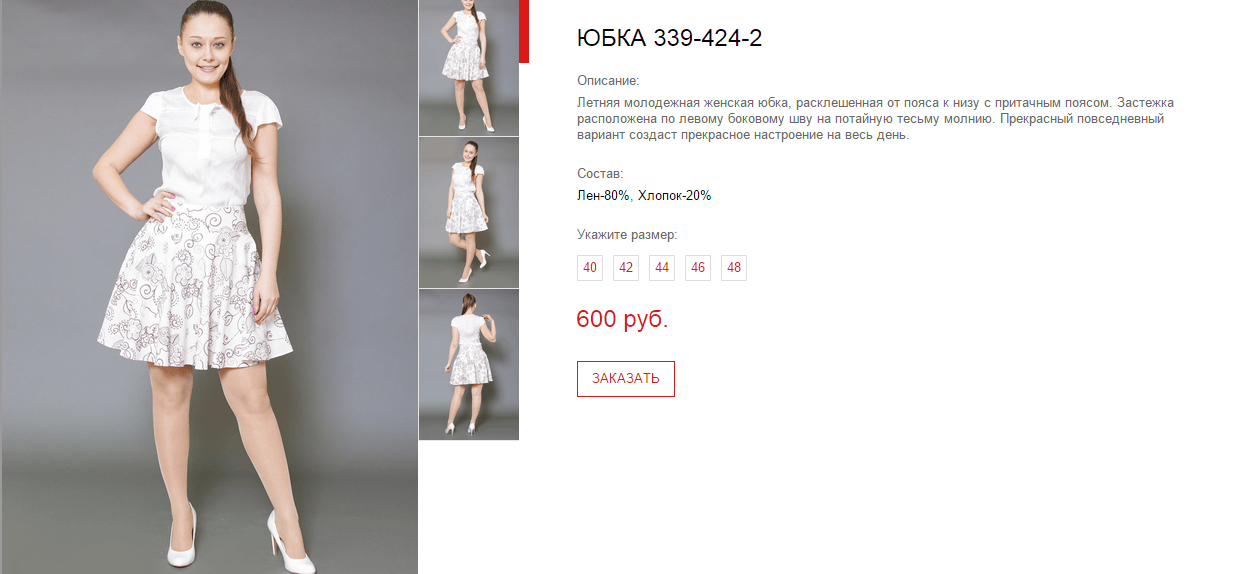
Task: Click the Лен-80%, Хлопок-20% composition text
Action: (x=644, y=196)
